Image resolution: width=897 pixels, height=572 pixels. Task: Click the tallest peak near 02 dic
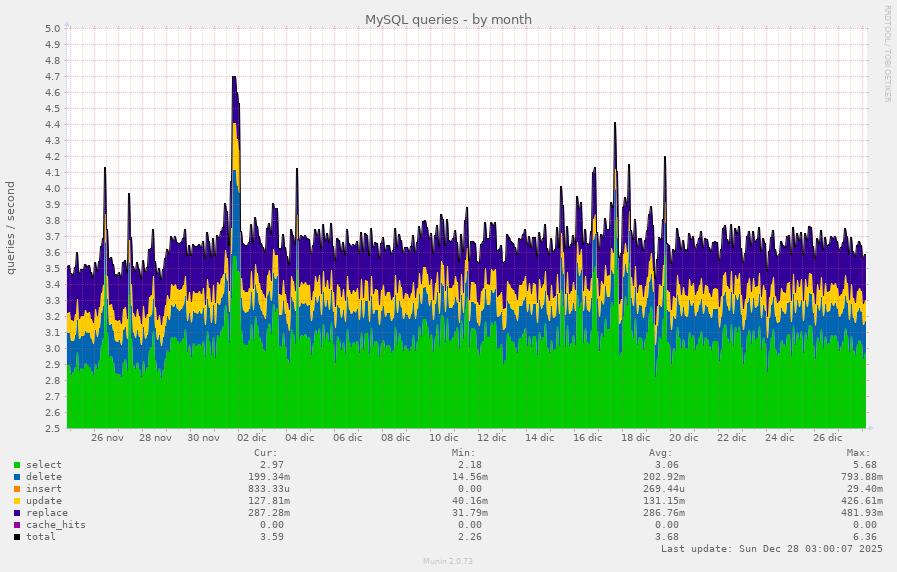[234, 78]
